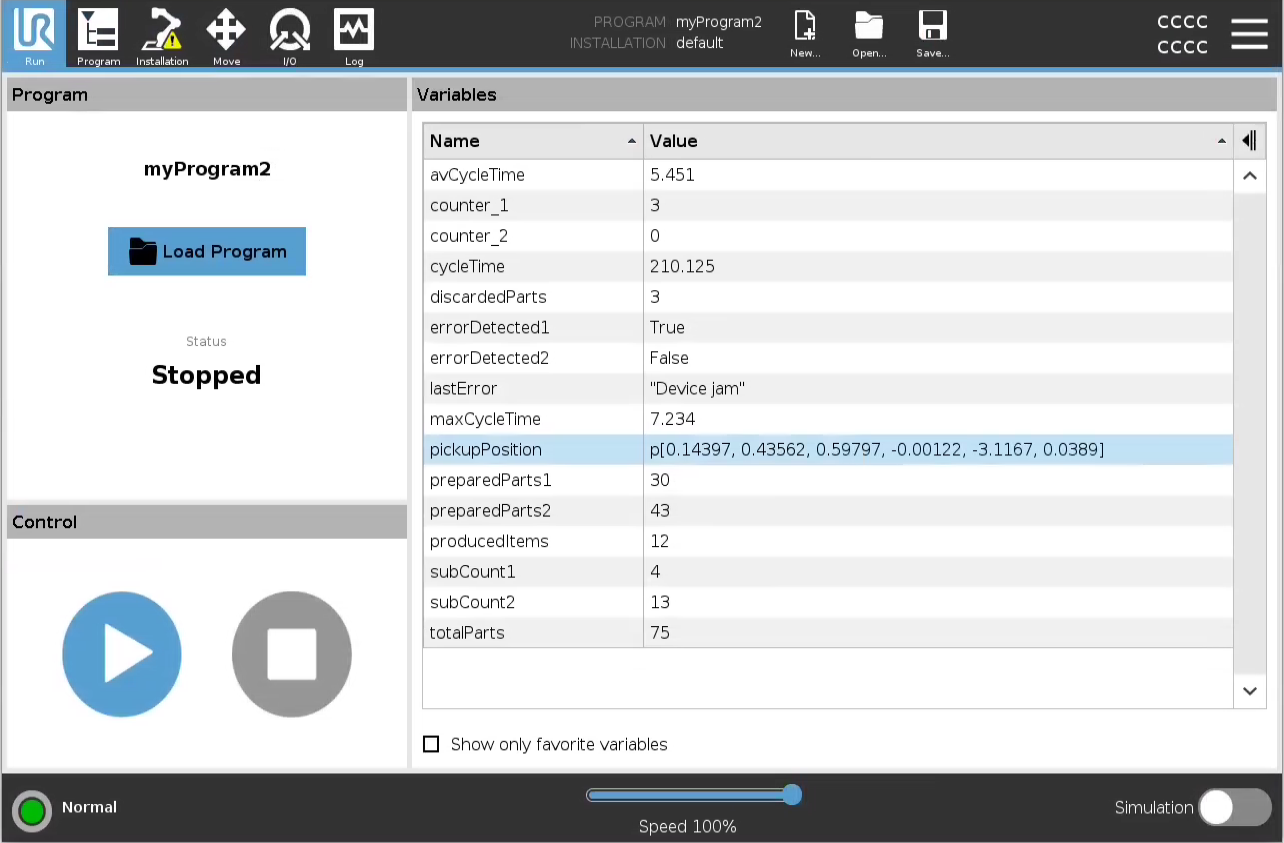Click the green Normal safety status indicator
The image size is (1284, 843).
[32, 810]
